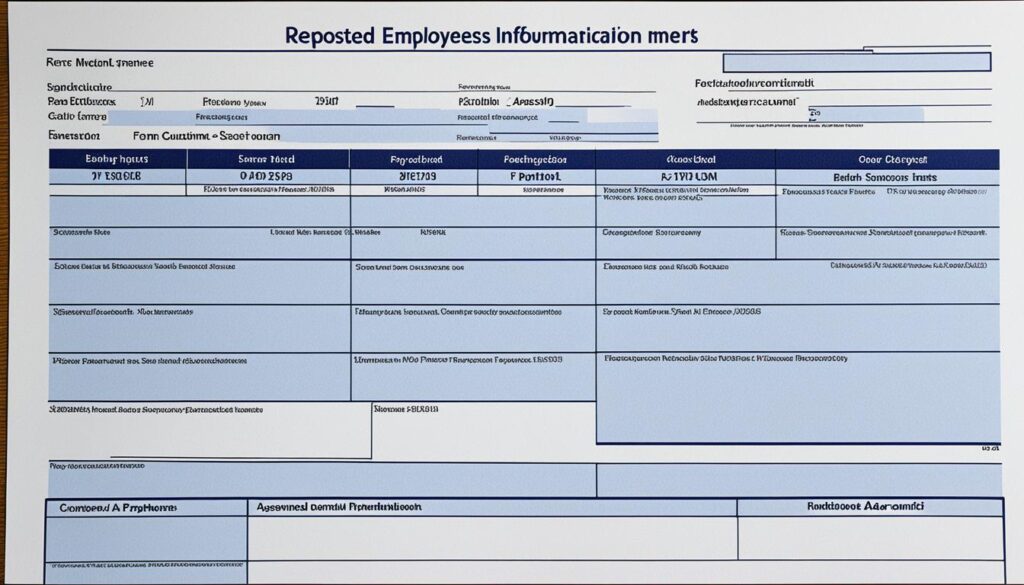Click the 'Fonn Cuudimnt - Sceot ooian' line

click(x=206, y=136)
